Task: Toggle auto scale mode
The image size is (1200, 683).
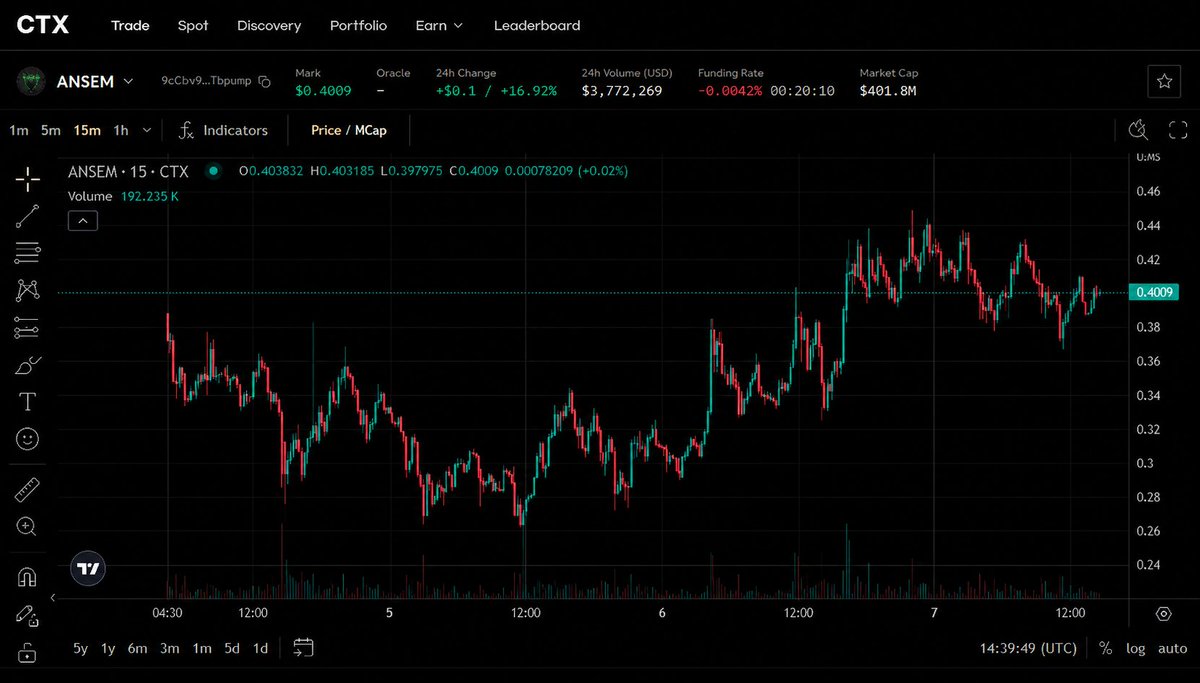Action: 1172,648
